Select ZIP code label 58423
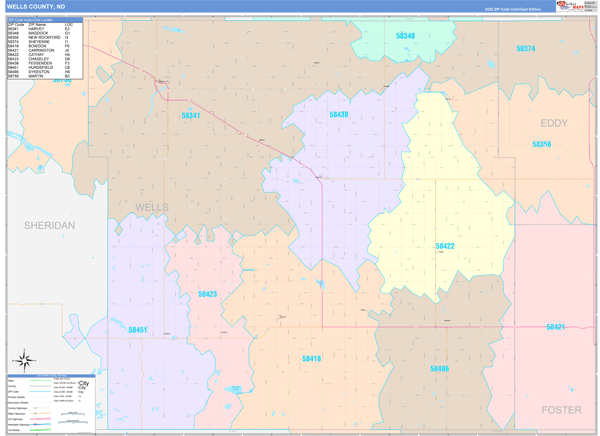 tap(207, 294)
